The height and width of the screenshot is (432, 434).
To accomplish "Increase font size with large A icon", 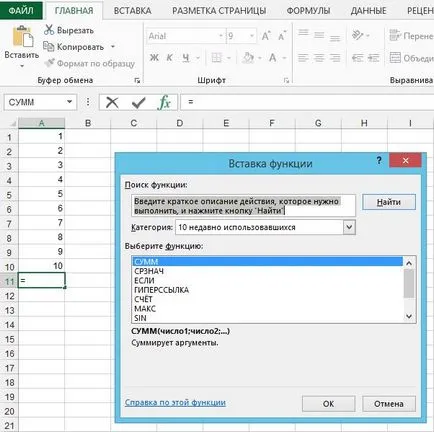I will pyautogui.click(x=266, y=36).
